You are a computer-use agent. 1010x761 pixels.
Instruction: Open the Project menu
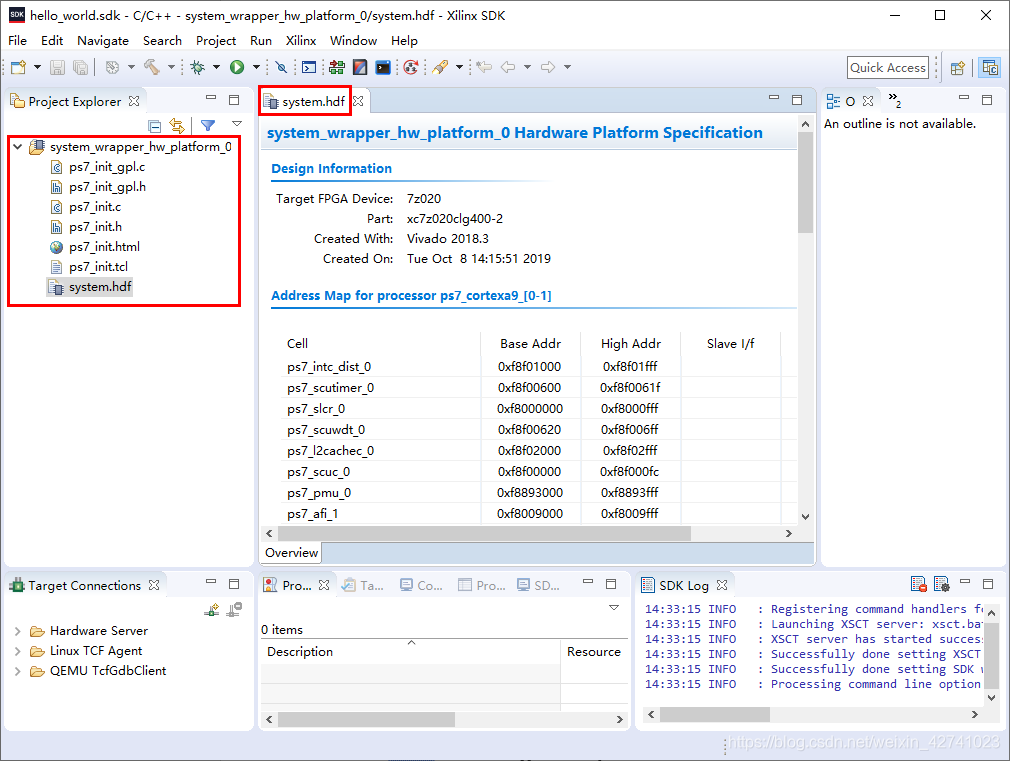click(x=216, y=41)
